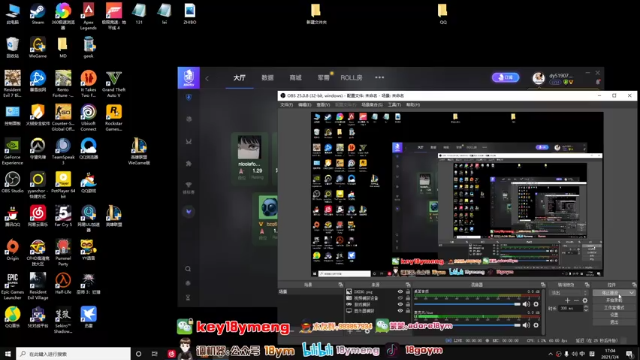Viewport: 640px width, 360px height.
Task: Open the Half-Life desktop shortcut
Action: coord(63,283)
